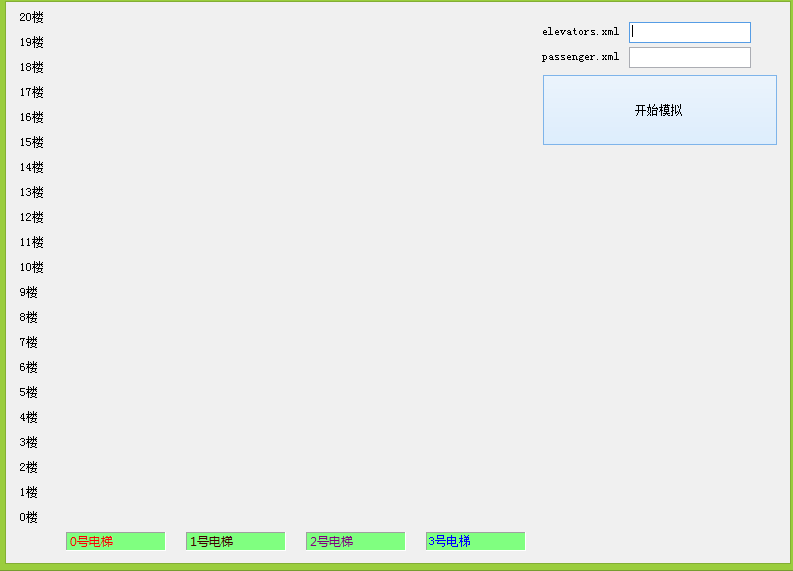Select the 0号电梯 elevator box

(x=115, y=541)
